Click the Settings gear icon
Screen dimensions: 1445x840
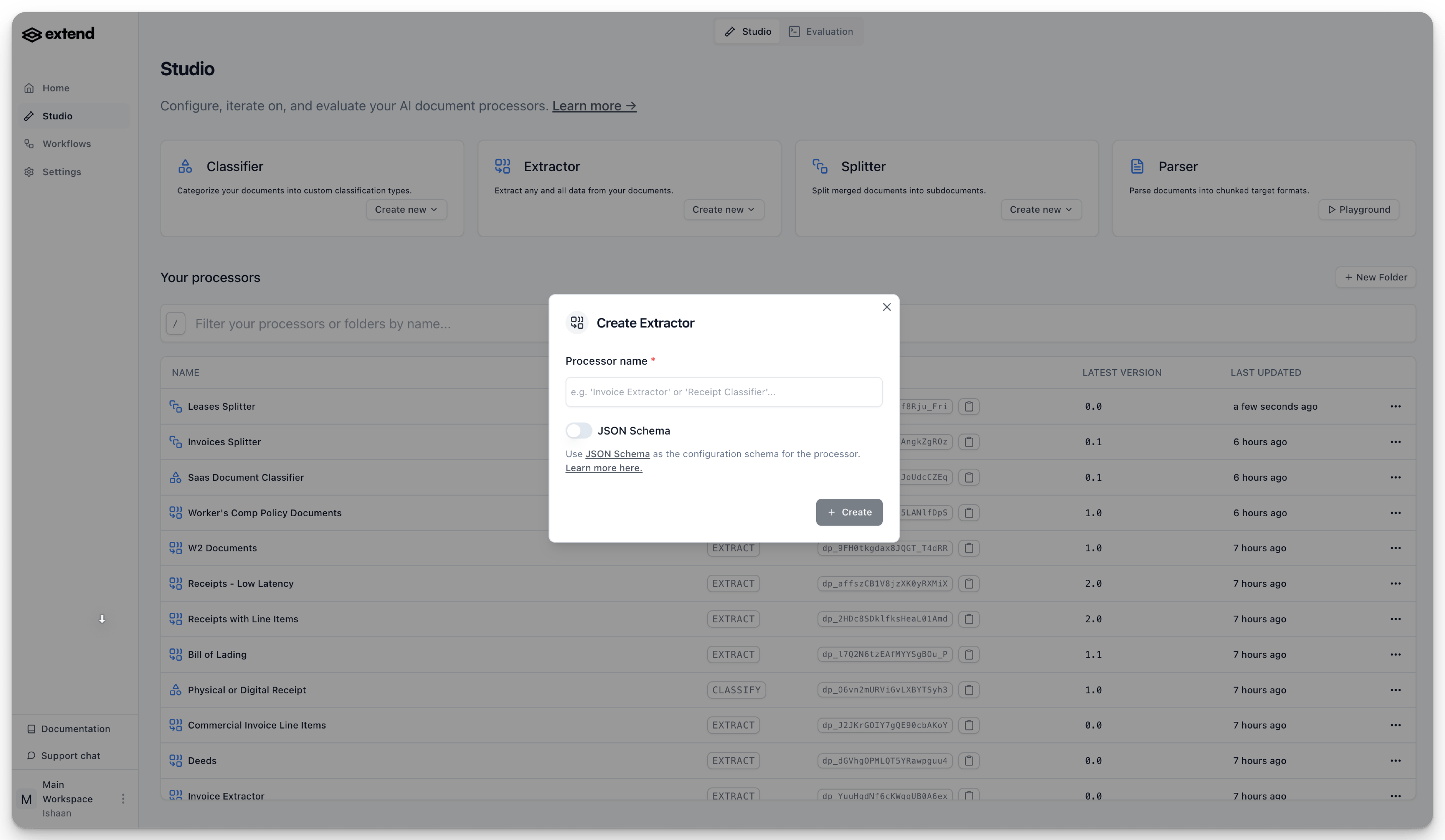coord(29,172)
